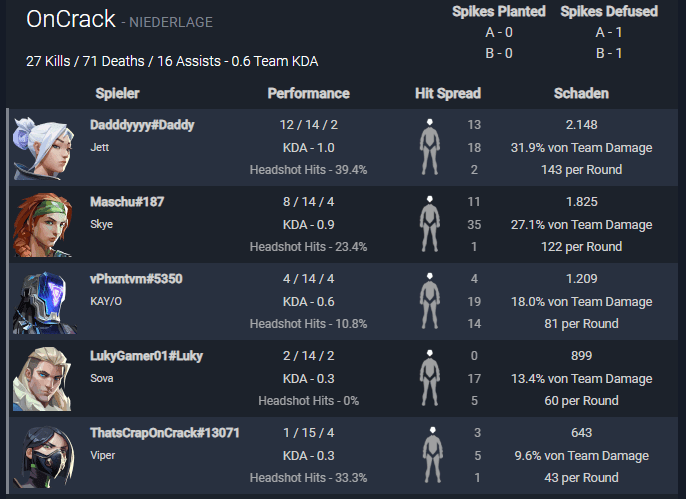Click the Spikes Defused label
Image resolution: width=686 pixels, height=499 pixels.
[609, 11]
